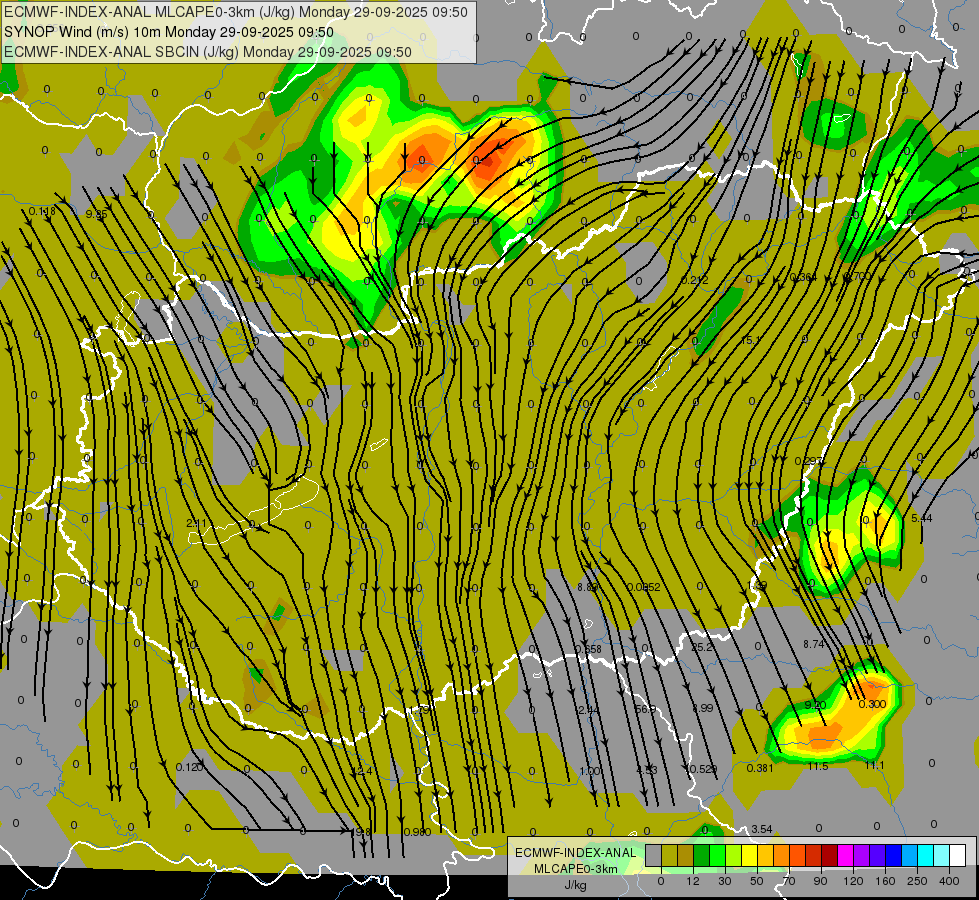
Task: Click the map value 0.558
Action: click(588, 649)
